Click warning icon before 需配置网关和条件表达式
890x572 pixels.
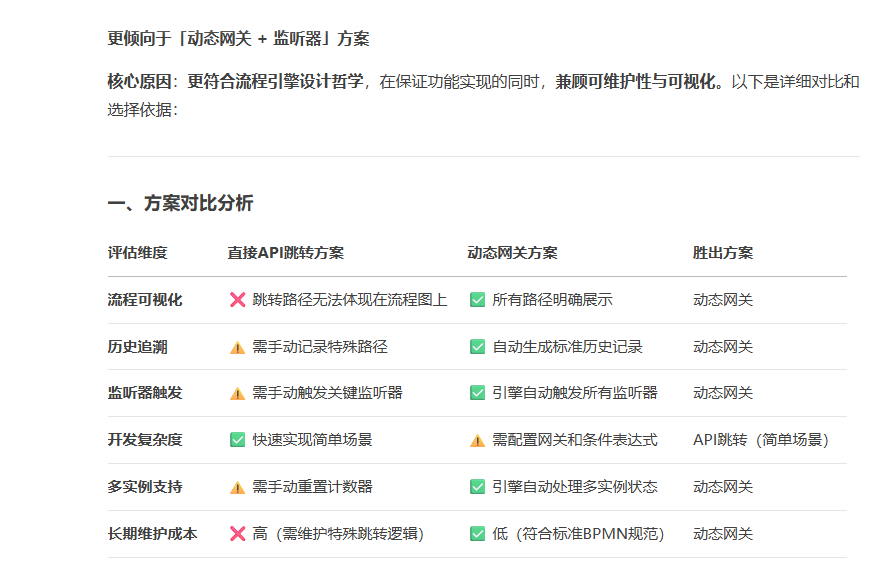[x=477, y=440]
